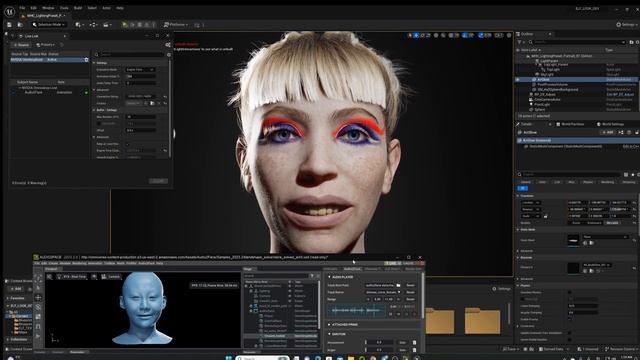Open the Location type dropdown in Transform
The width and height of the screenshot is (640, 360).
point(531,203)
